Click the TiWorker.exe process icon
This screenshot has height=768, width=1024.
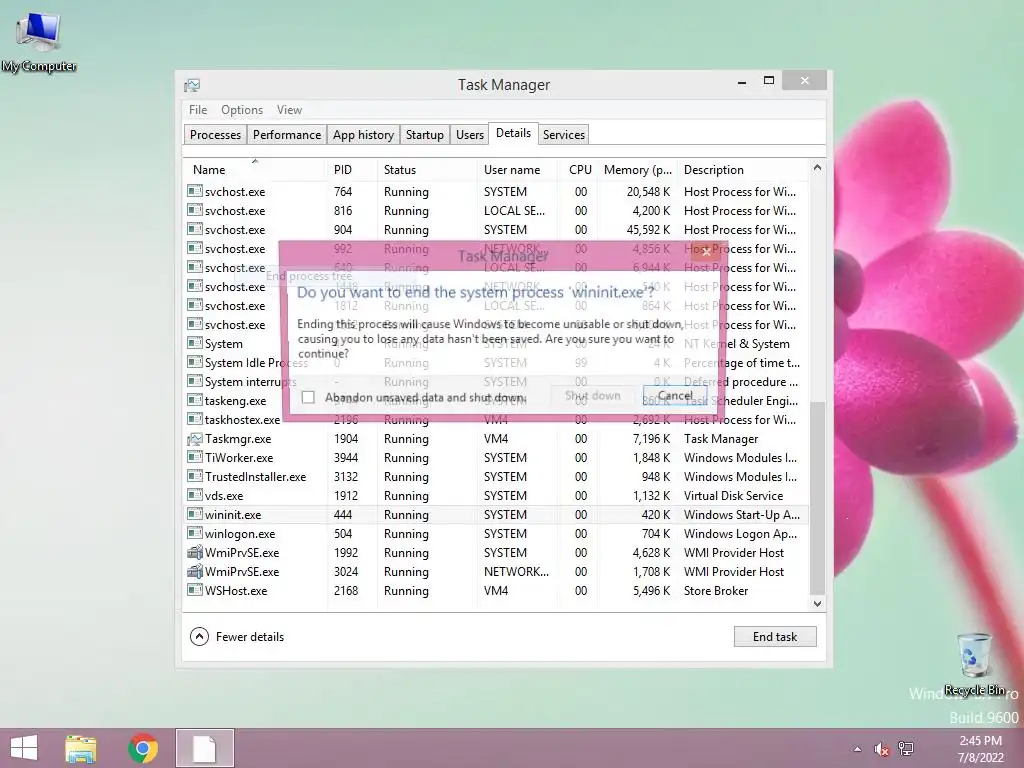click(x=194, y=458)
